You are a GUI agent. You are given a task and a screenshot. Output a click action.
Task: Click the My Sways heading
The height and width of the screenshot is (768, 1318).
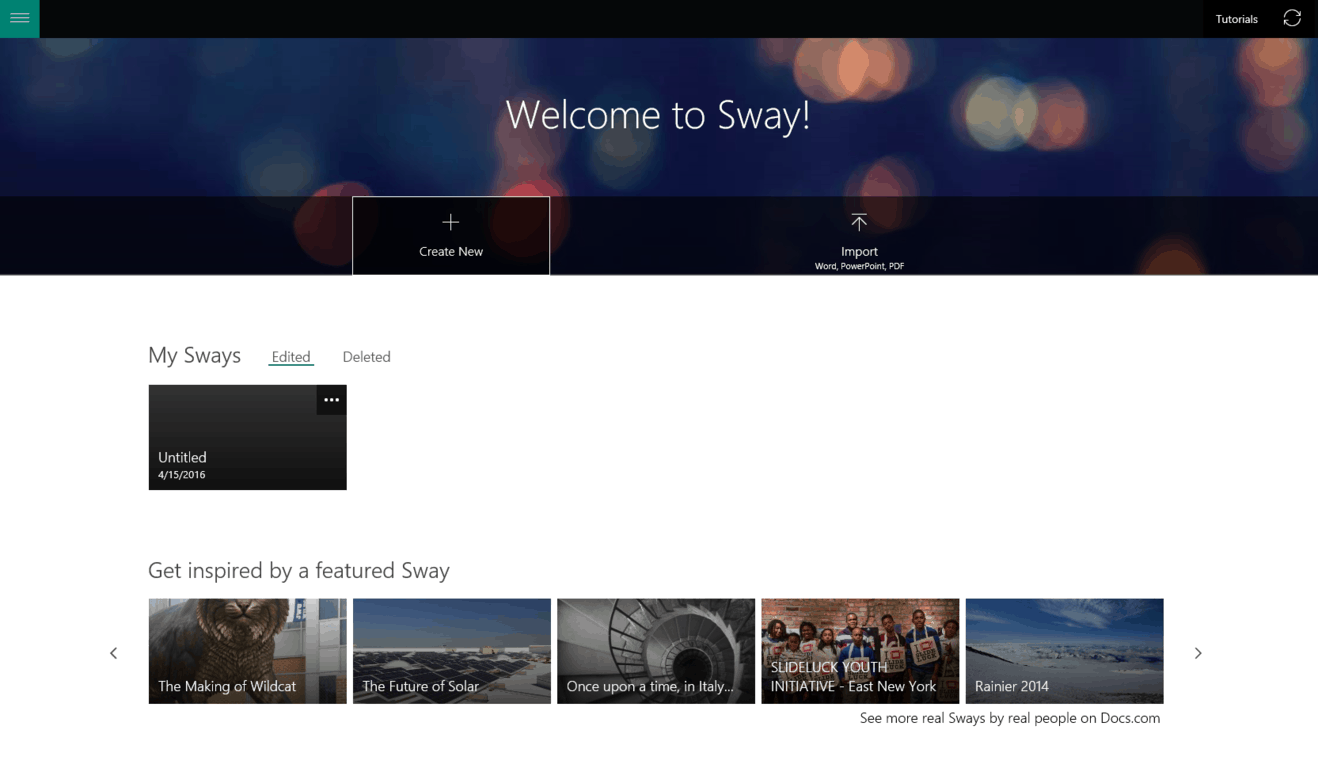point(194,355)
